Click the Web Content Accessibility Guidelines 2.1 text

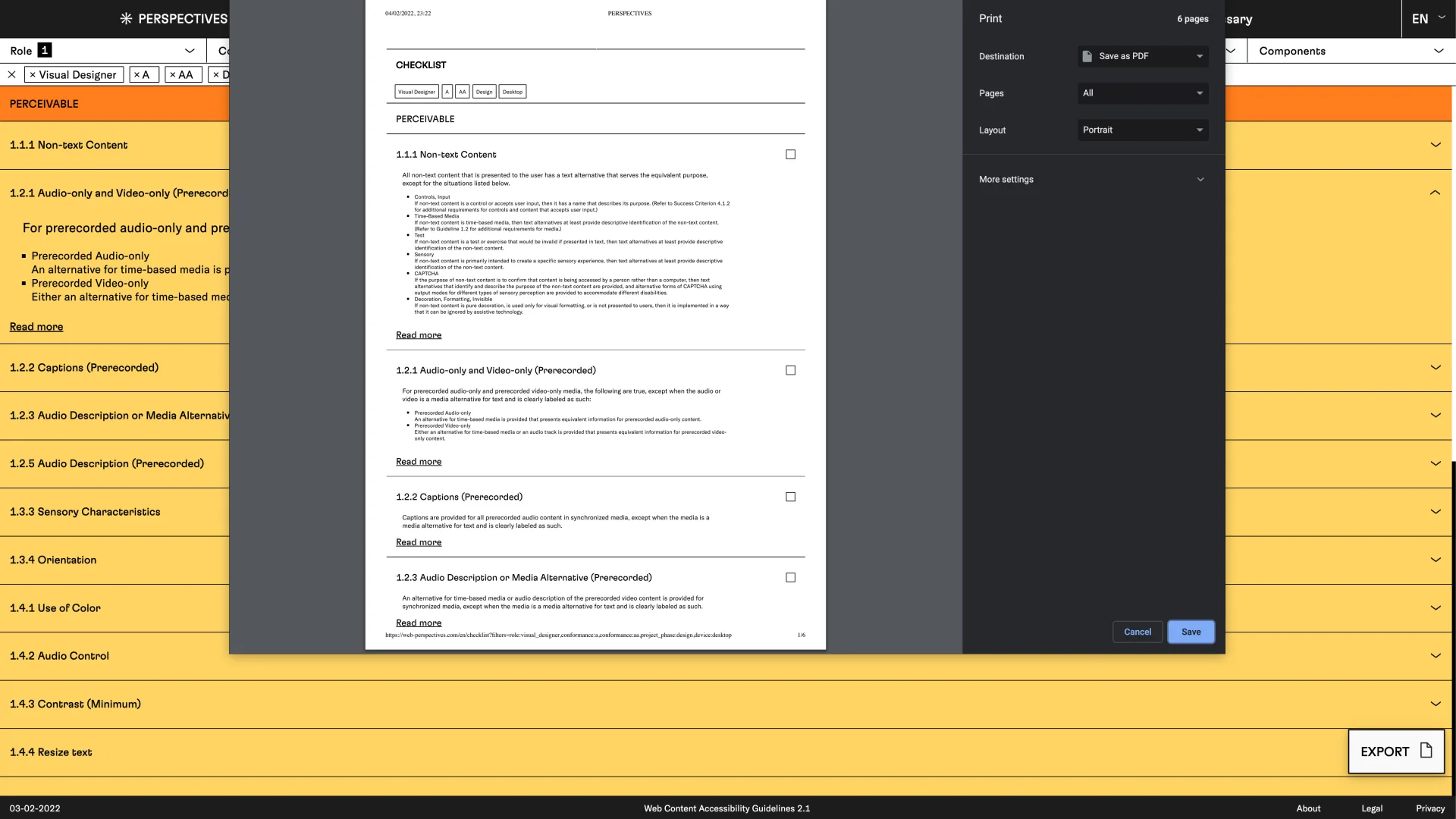pos(726,808)
